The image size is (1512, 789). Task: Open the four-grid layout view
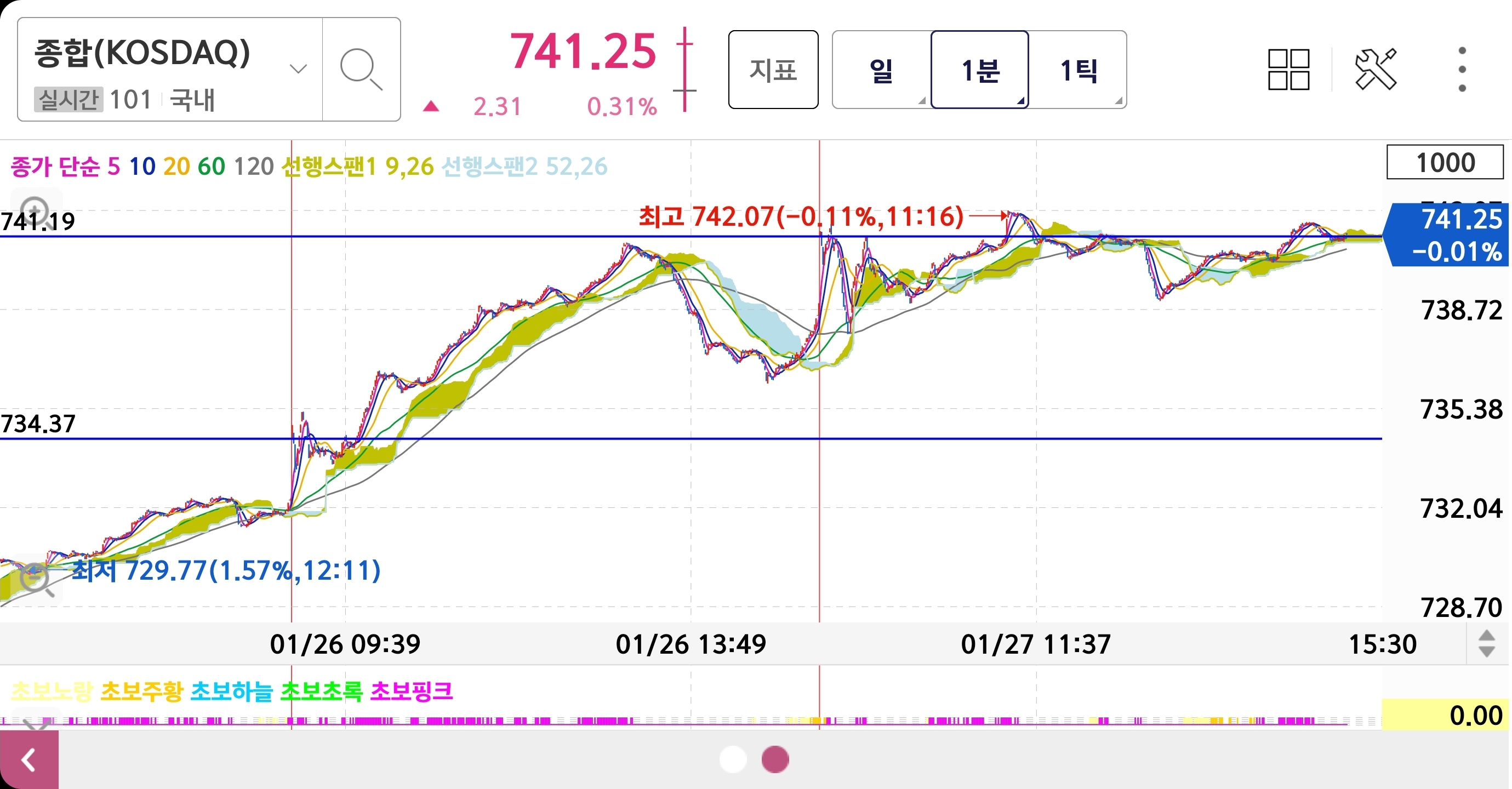pyautogui.click(x=1288, y=69)
